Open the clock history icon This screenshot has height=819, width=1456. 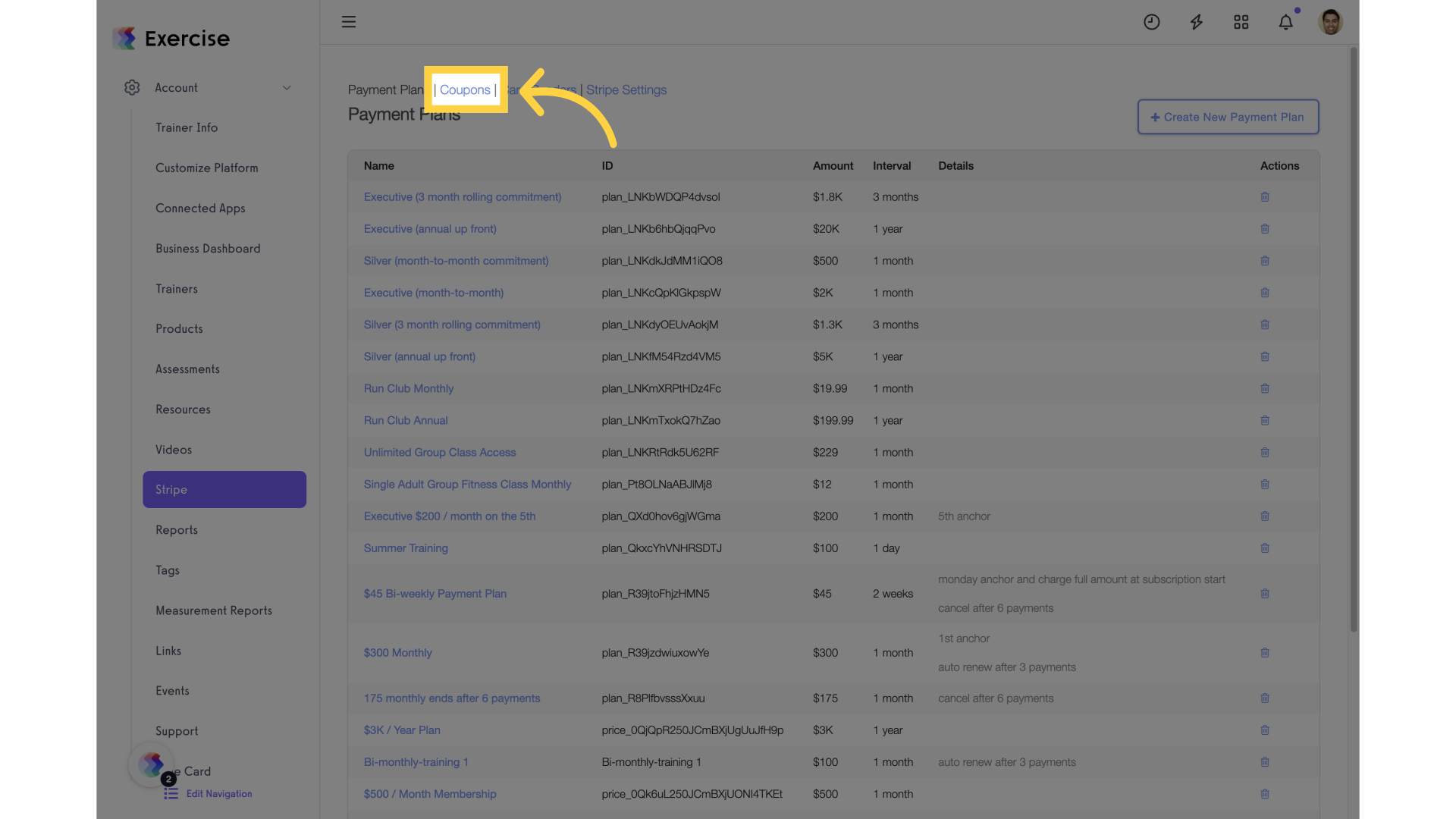pos(1151,22)
